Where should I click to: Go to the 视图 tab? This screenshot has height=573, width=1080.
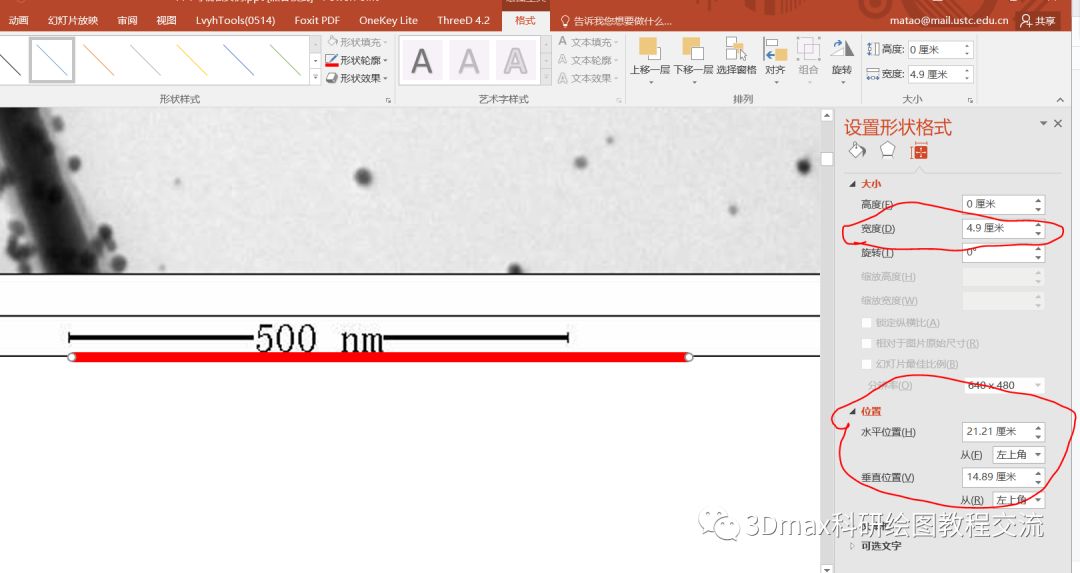166,20
